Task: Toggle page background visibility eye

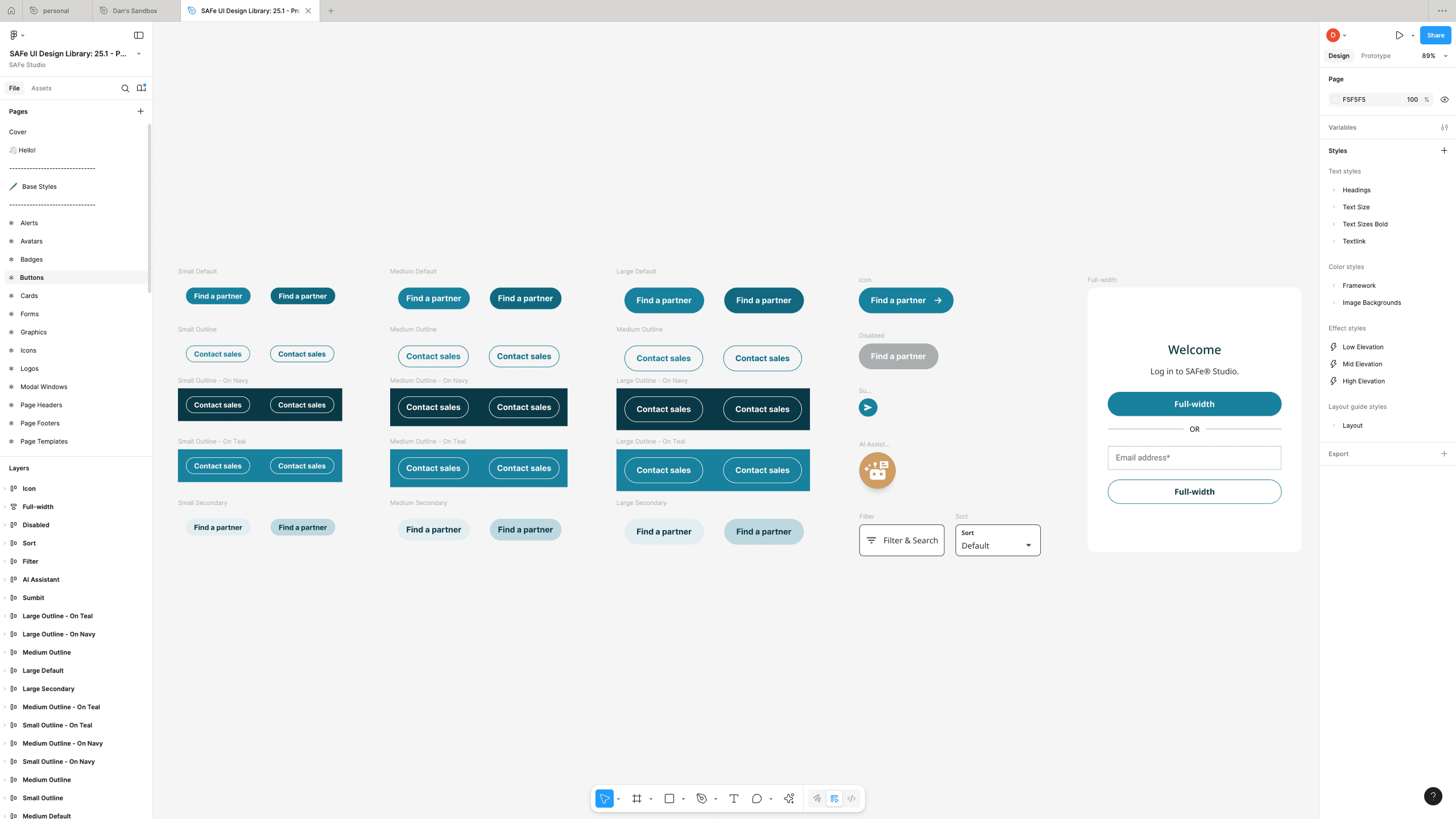Action: pos(1444,100)
